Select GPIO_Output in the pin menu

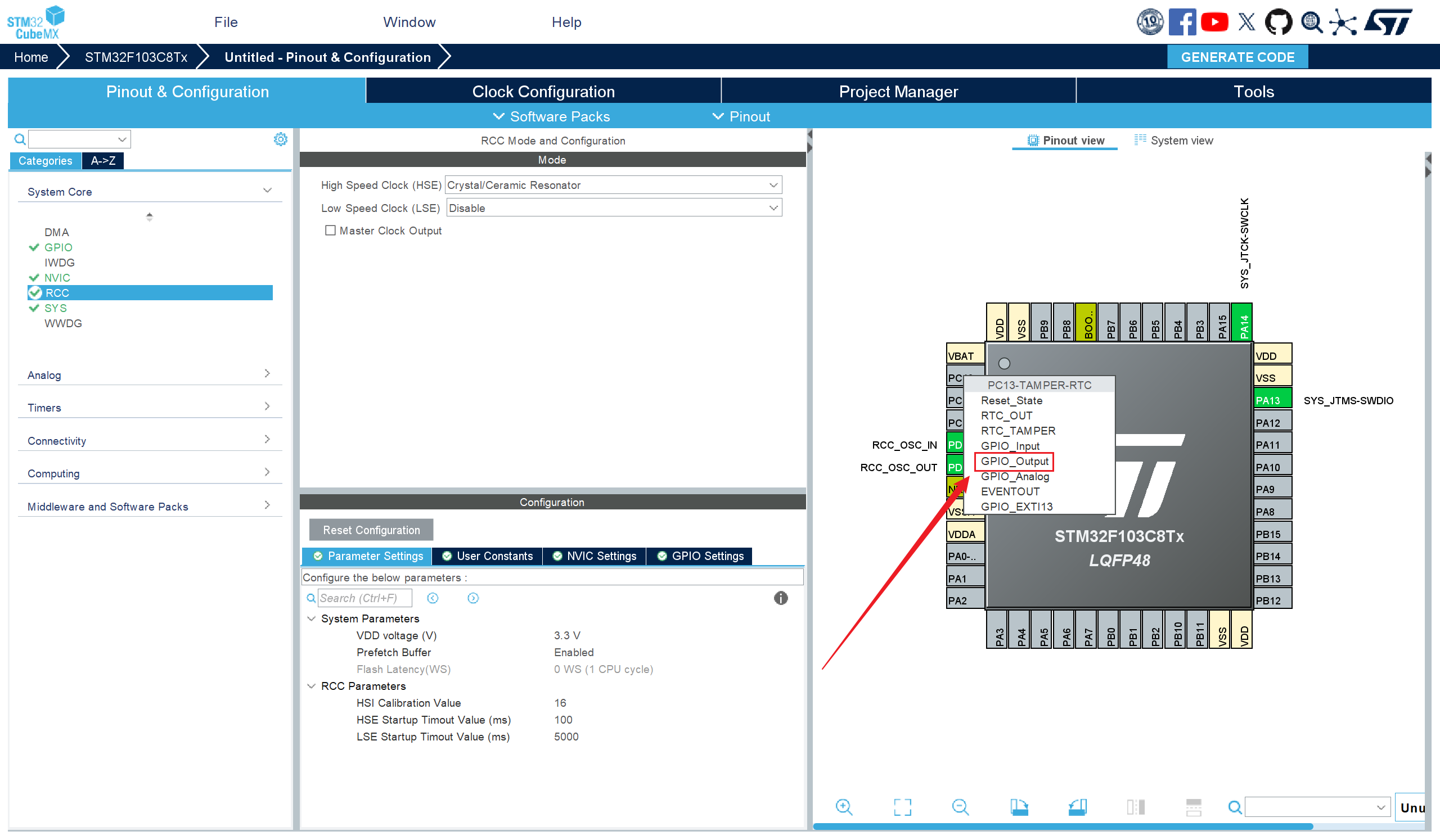(1014, 461)
